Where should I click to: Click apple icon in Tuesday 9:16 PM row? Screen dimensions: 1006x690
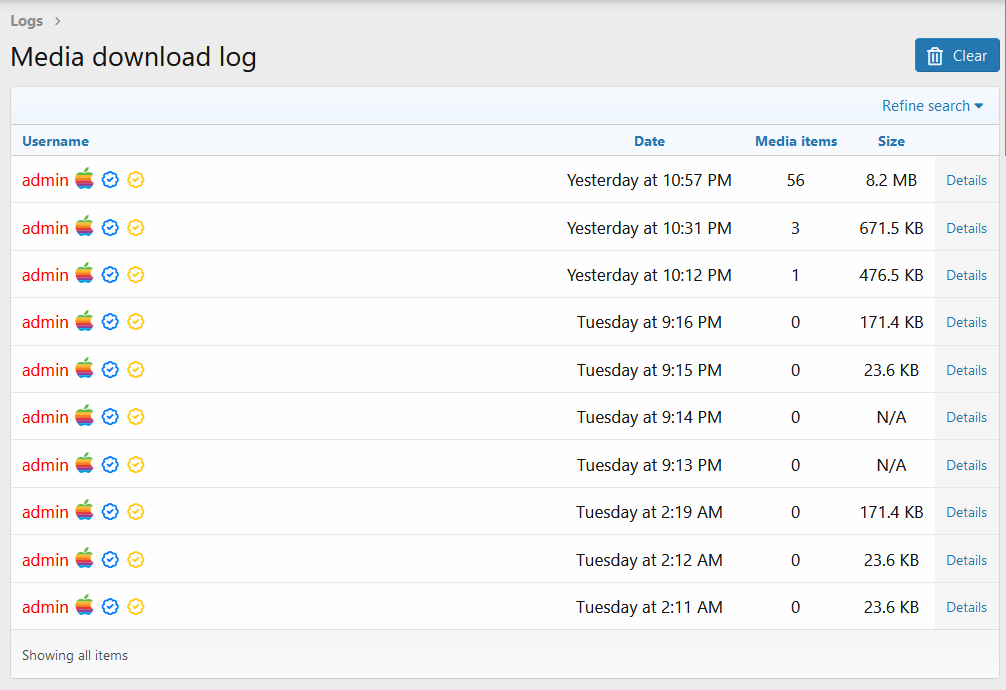84,322
